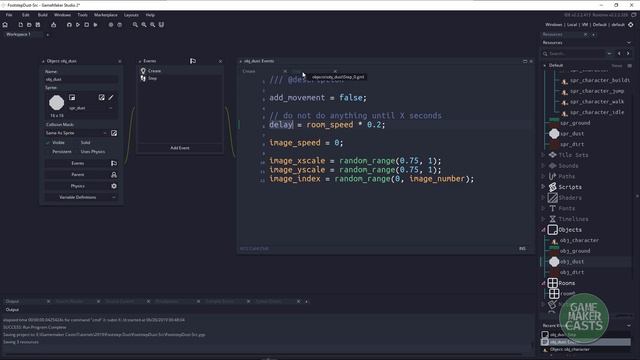This screenshot has height=360, width=640.
Task: Expand the Resources panel dropdown chevron
Action: pos(629,42)
